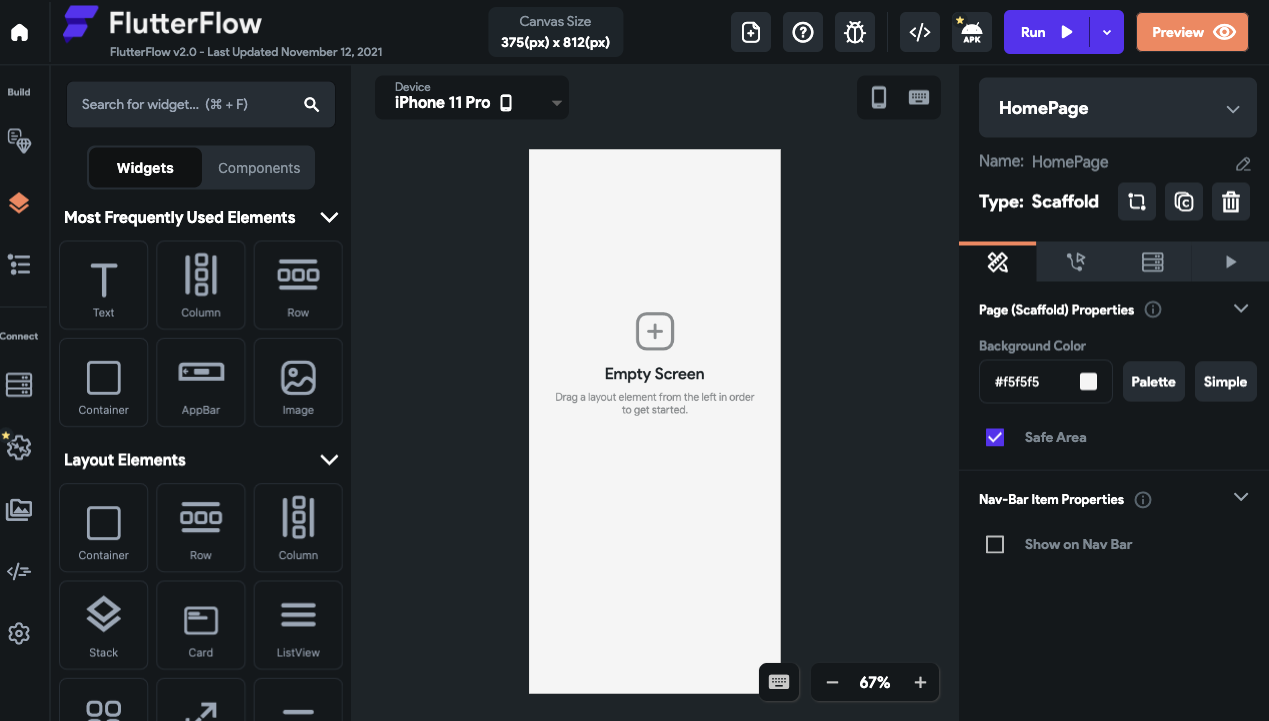Open the HomePage page selector dropdown
The height and width of the screenshot is (721, 1269).
coord(1118,108)
